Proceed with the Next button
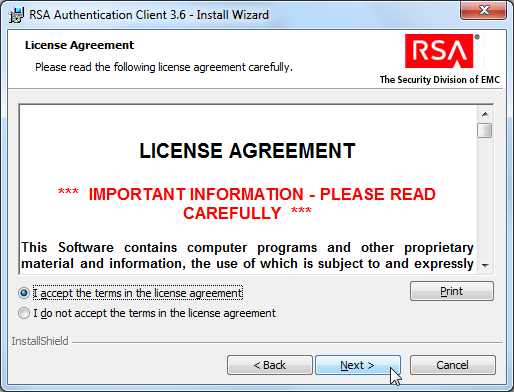 [358, 365]
